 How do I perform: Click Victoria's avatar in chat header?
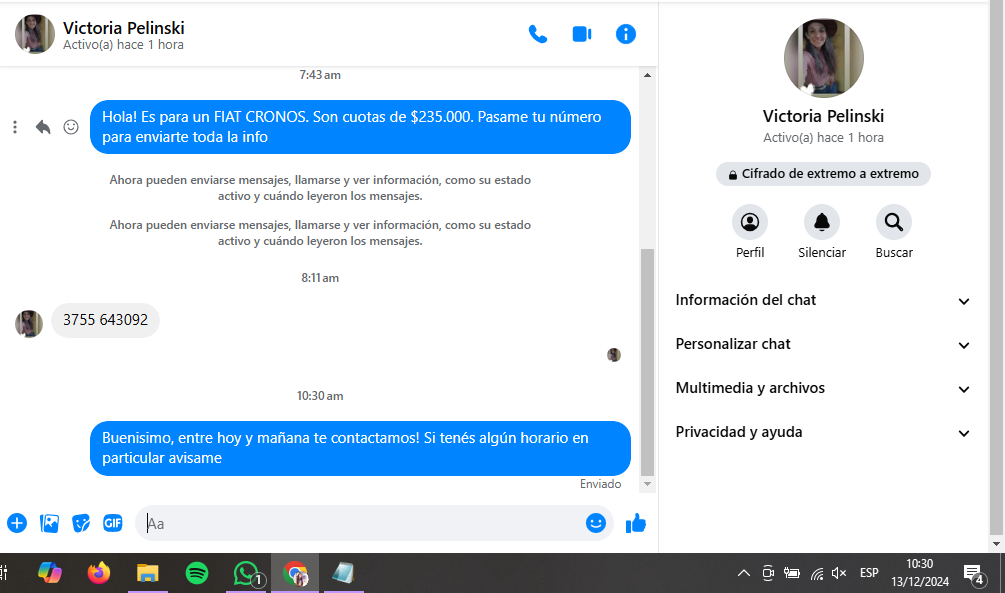[35, 34]
